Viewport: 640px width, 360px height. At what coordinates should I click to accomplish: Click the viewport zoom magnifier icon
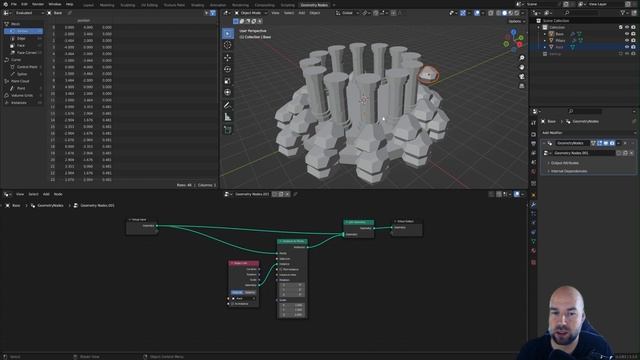point(522,58)
